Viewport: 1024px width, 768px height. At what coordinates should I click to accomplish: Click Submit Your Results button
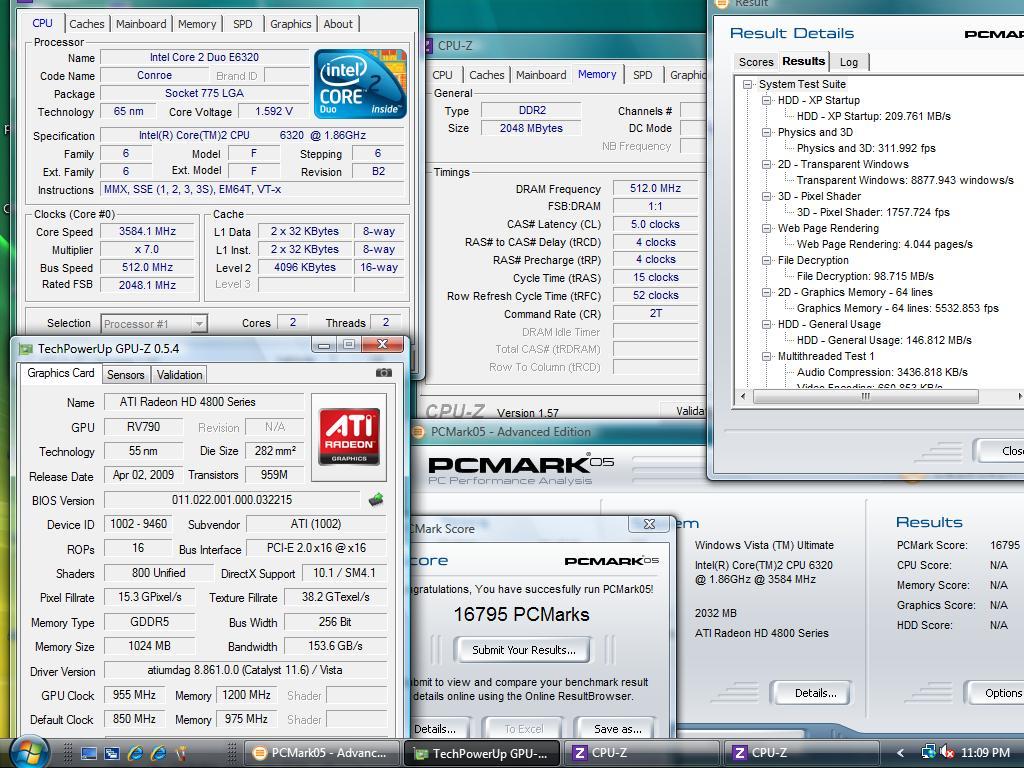(523, 650)
